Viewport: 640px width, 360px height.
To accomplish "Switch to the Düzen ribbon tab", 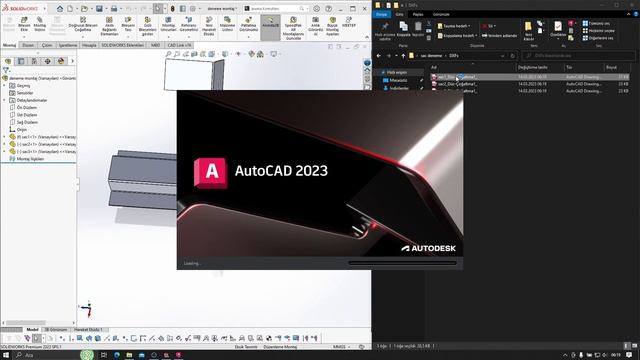I will [28, 45].
